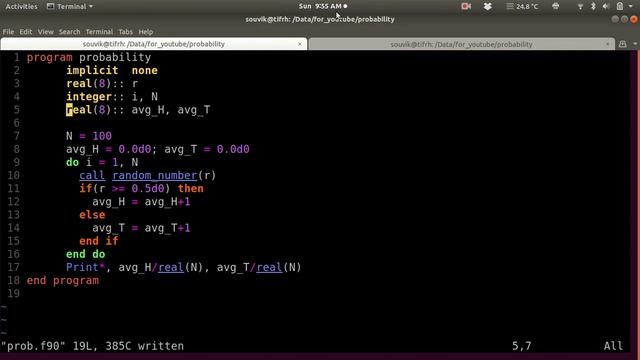Click the 'call random_number(r)' line
640x360 pixels.
pyautogui.click(x=147, y=176)
